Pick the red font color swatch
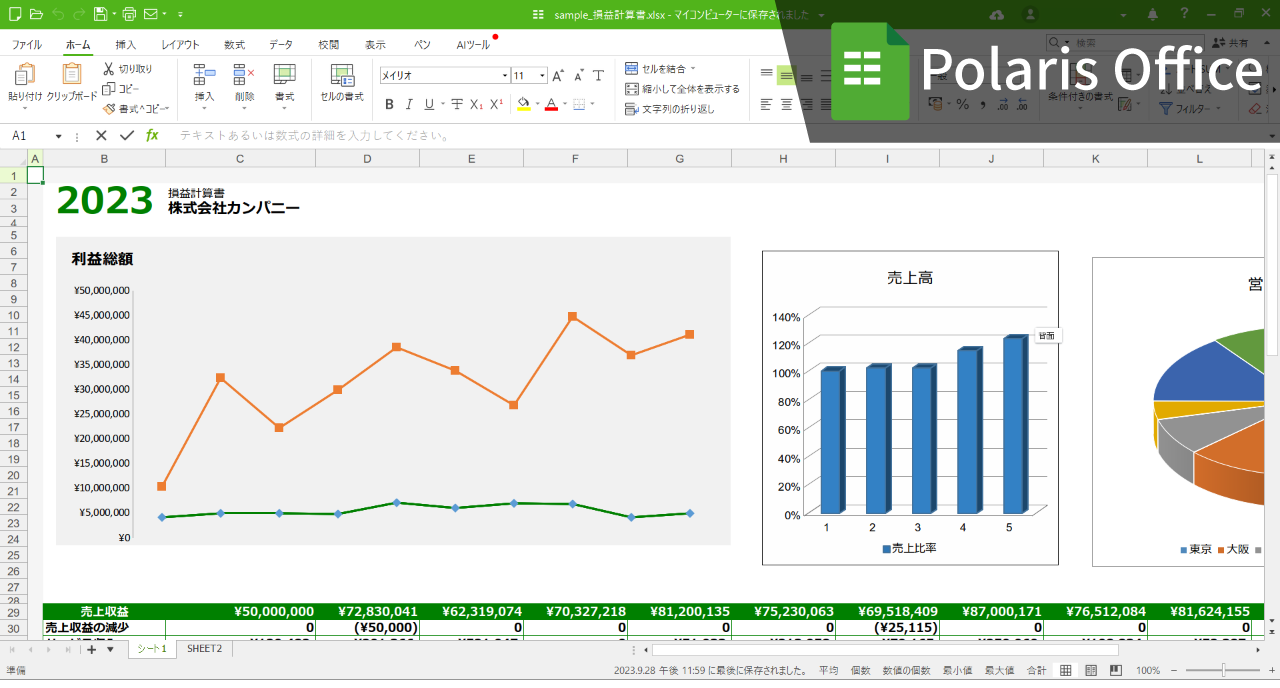This screenshot has width=1280, height=688. [552, 107]
